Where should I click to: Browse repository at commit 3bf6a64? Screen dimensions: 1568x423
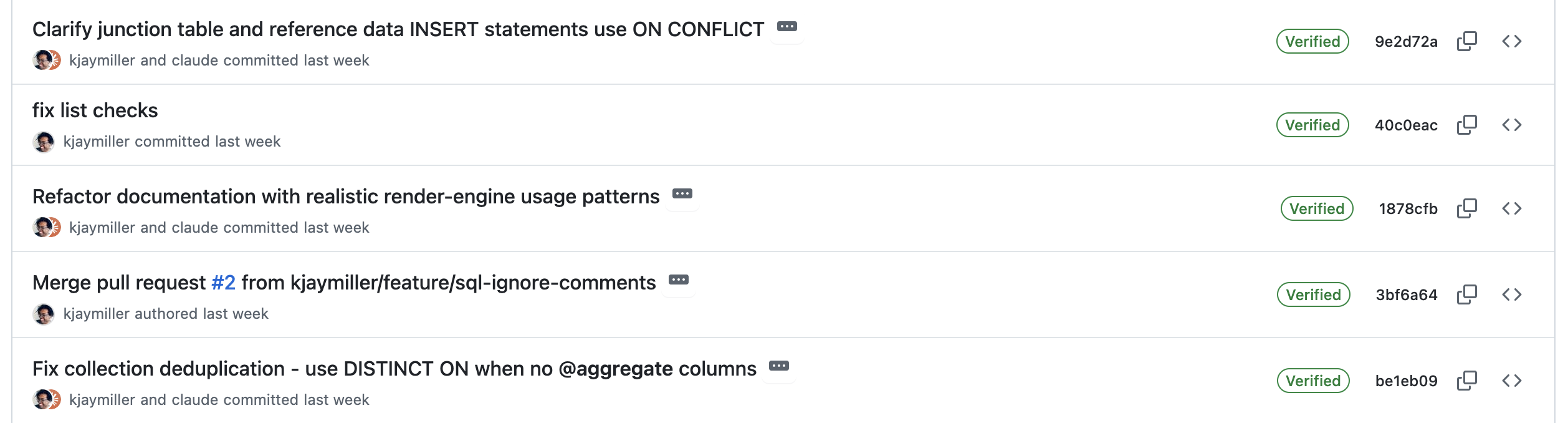click(1513, 294)
